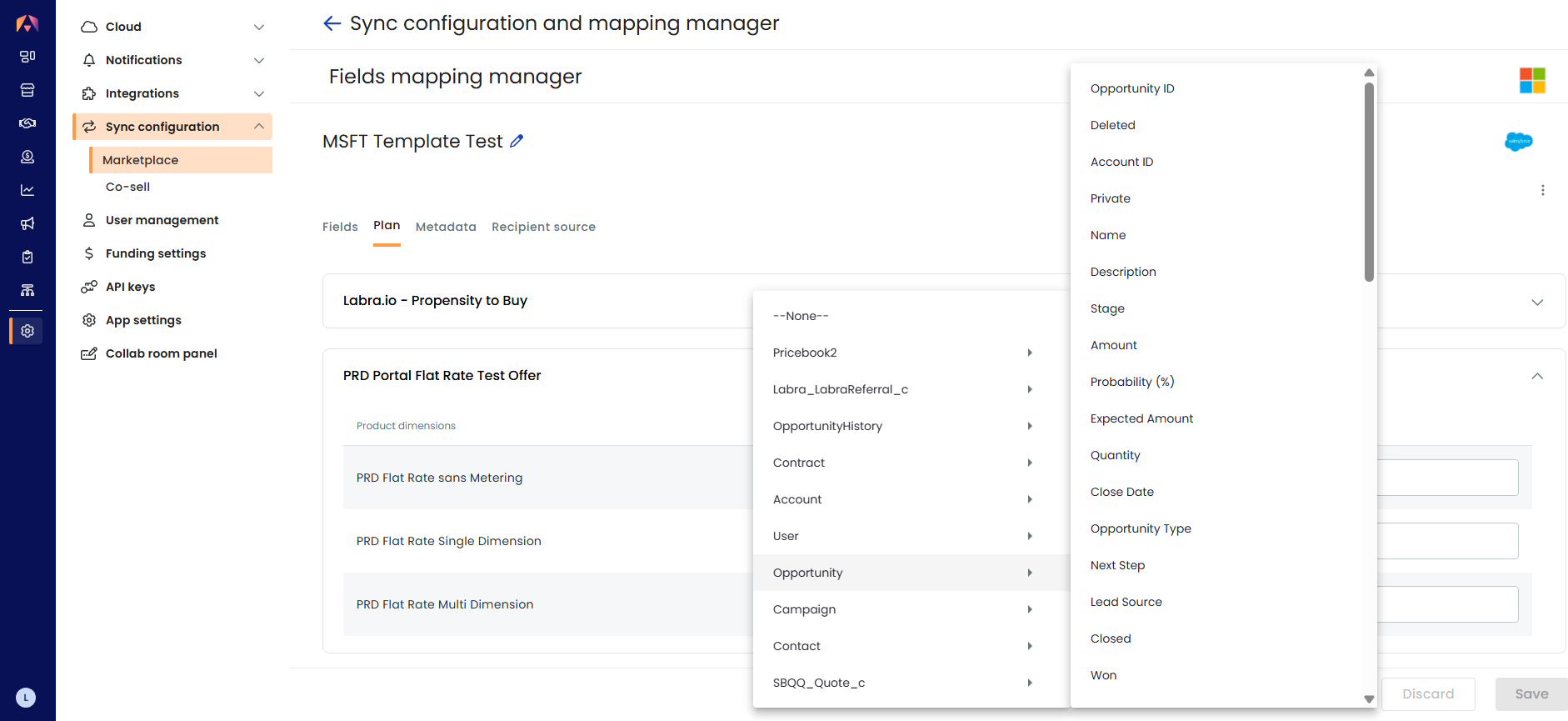The image size is (1568, 721).
Task: Select Labra_LabraReferral_c in the object menu
Action: (x=911, y=389)
